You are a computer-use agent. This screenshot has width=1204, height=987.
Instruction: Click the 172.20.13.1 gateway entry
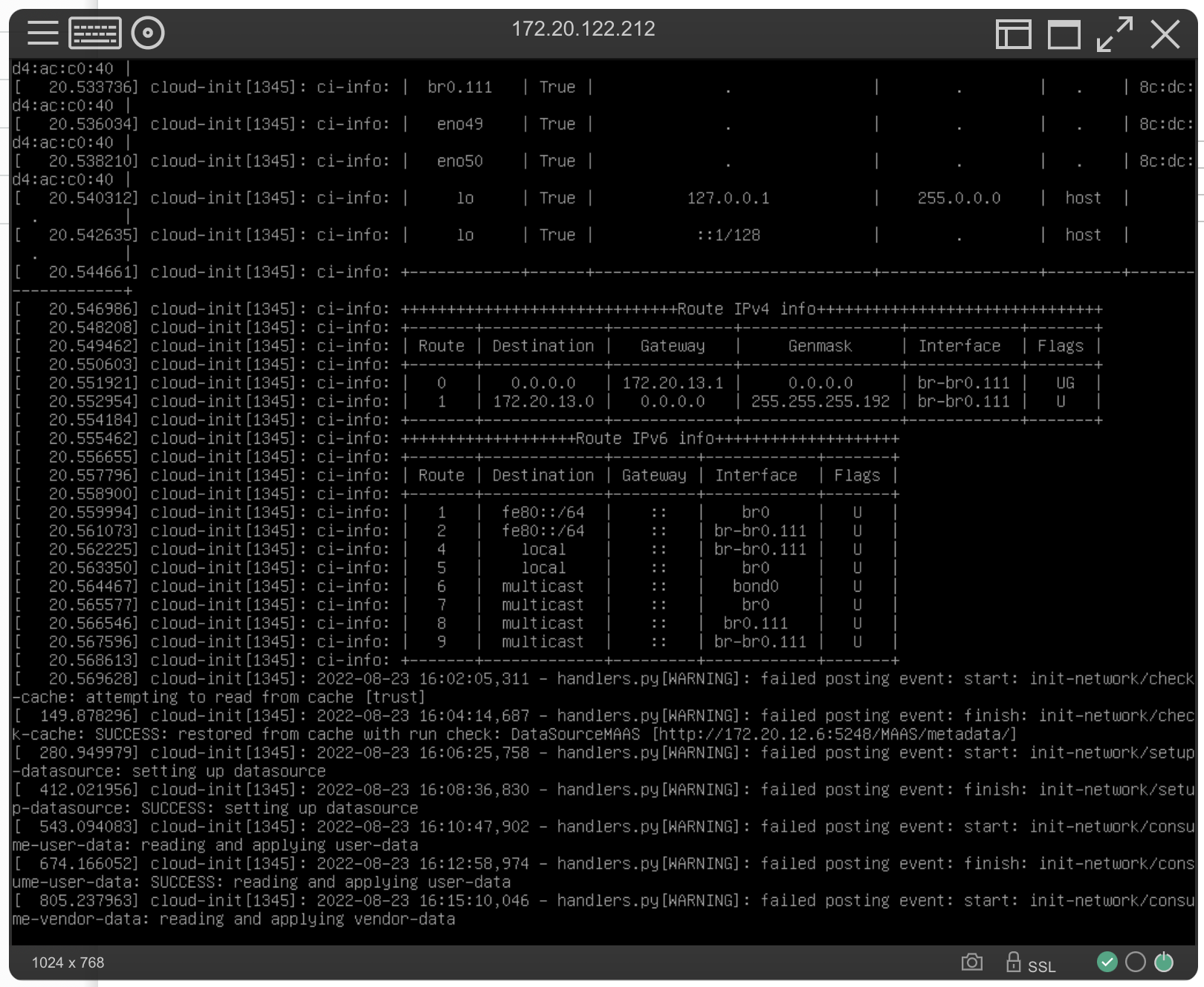pos(672,383)
